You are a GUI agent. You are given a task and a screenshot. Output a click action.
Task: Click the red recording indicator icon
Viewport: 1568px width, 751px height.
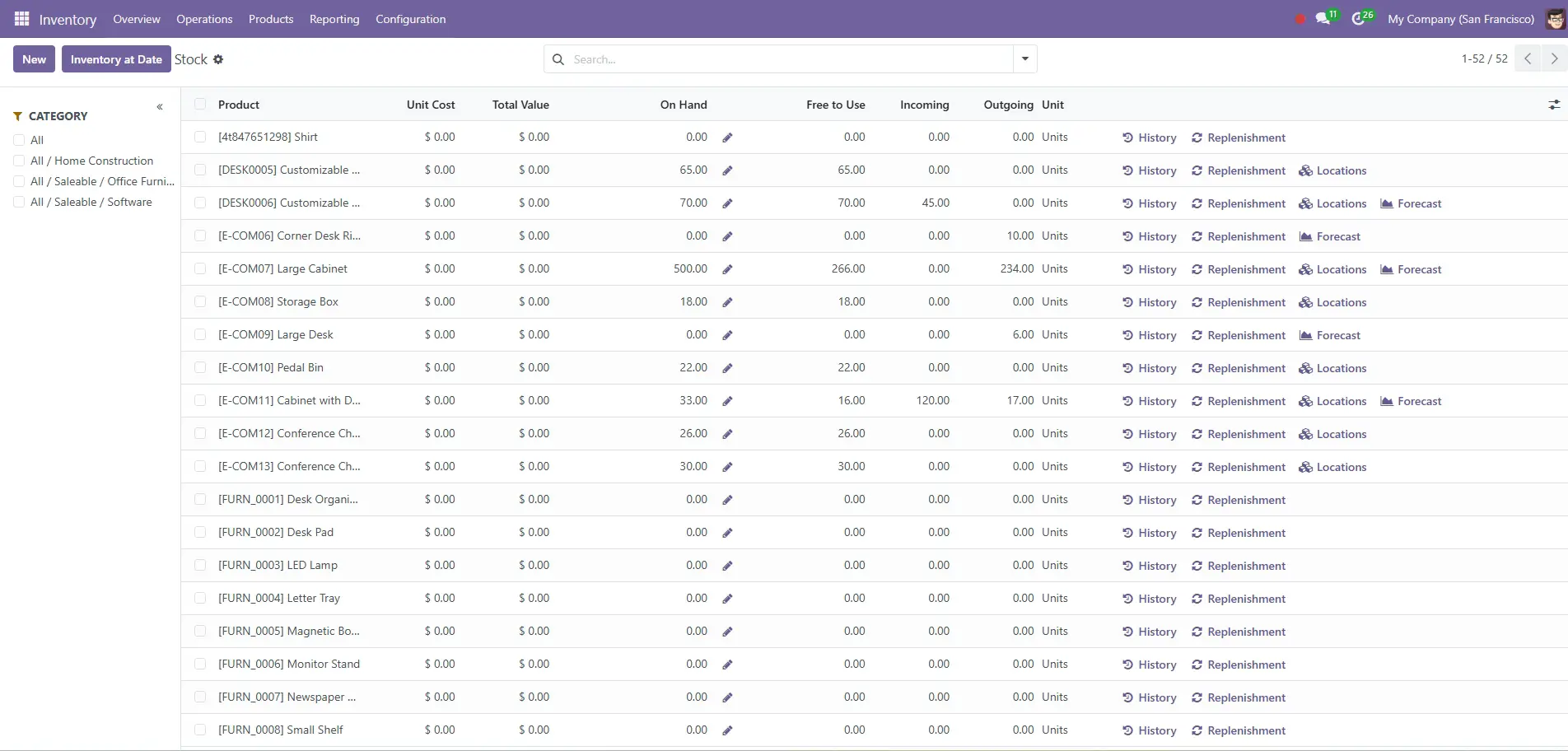1300,19
